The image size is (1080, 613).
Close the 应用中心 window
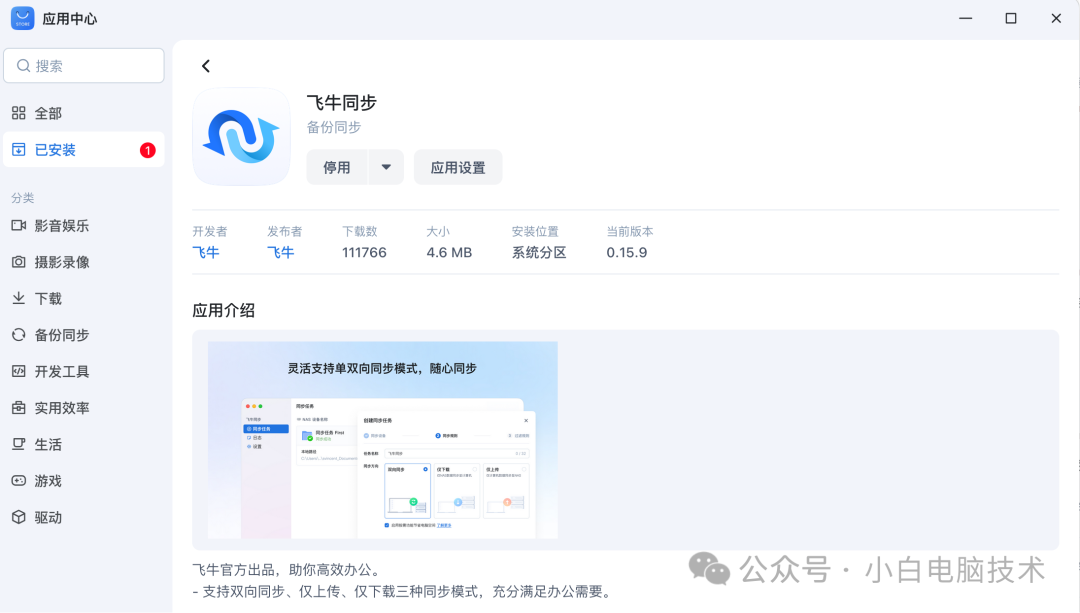click(1057, 19)
